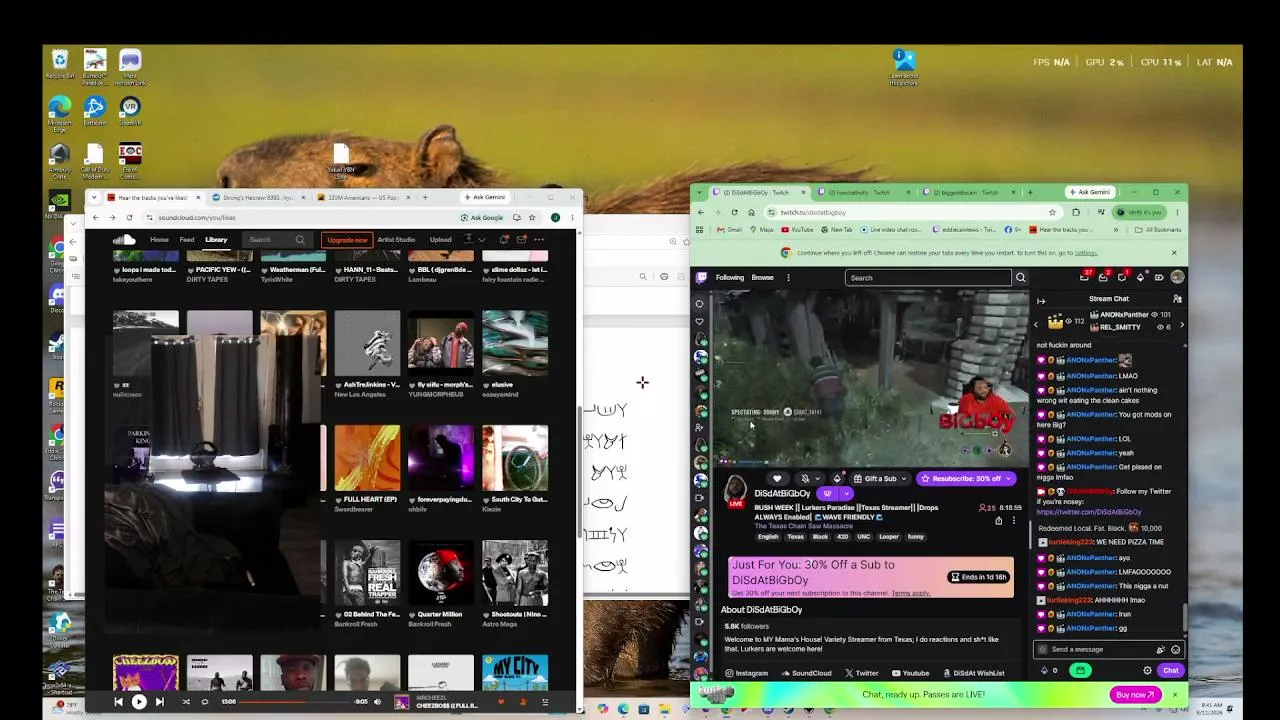
Task: Click follow heart under the Twitch stream
Action: click(777, 479)
